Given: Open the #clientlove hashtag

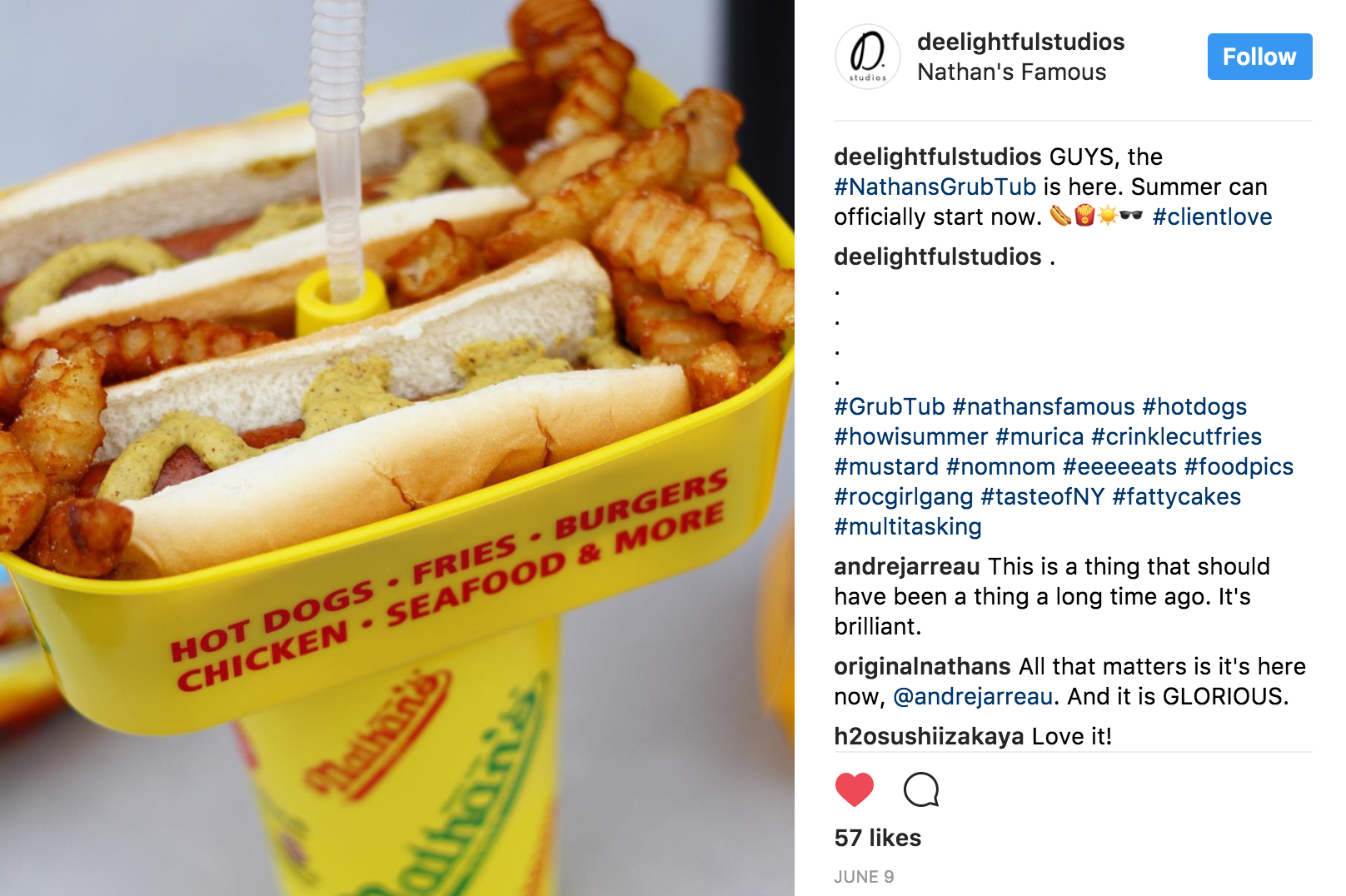Looking at the screenshot, I should point(1212,217).
